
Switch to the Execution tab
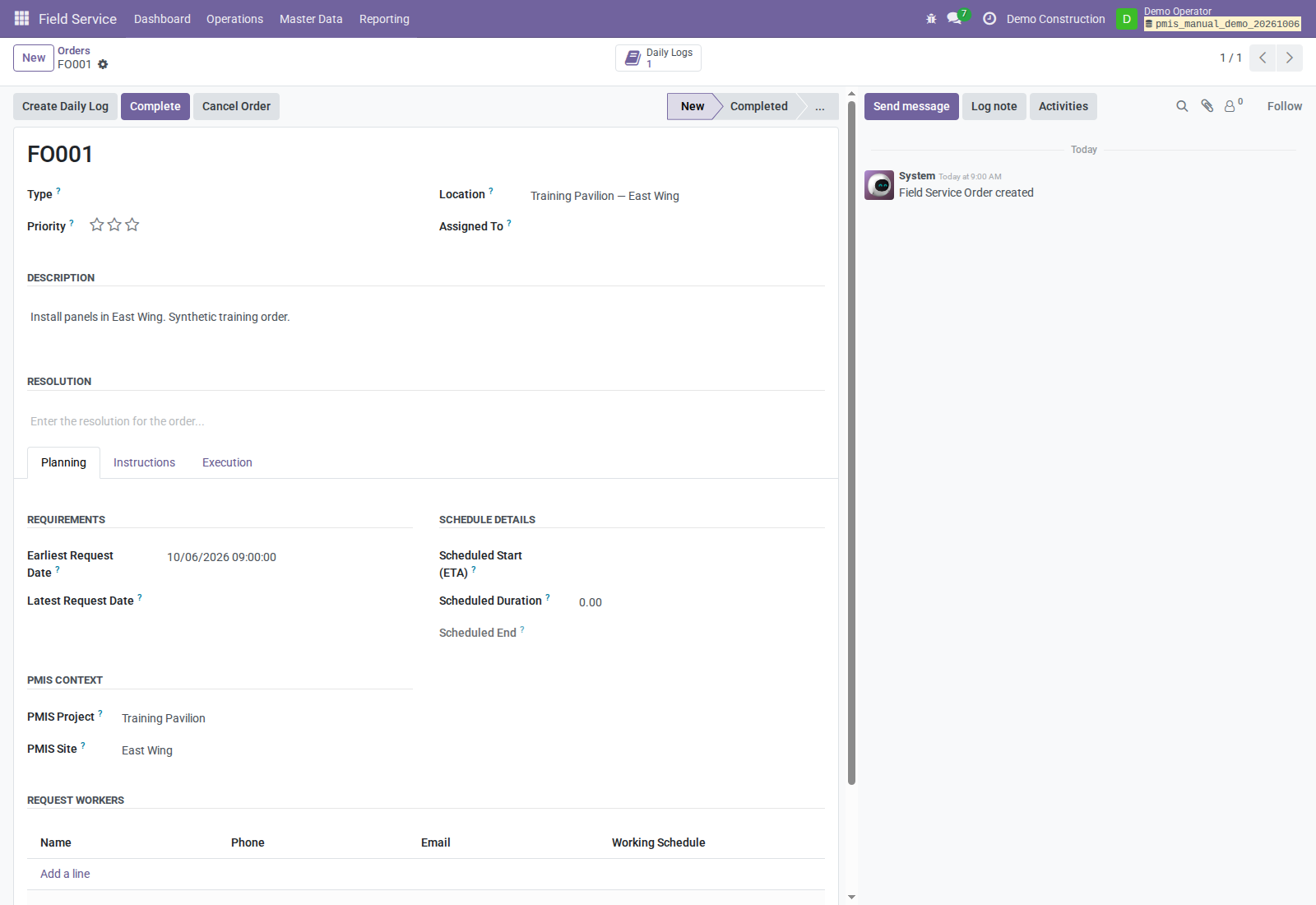[227, 462]
